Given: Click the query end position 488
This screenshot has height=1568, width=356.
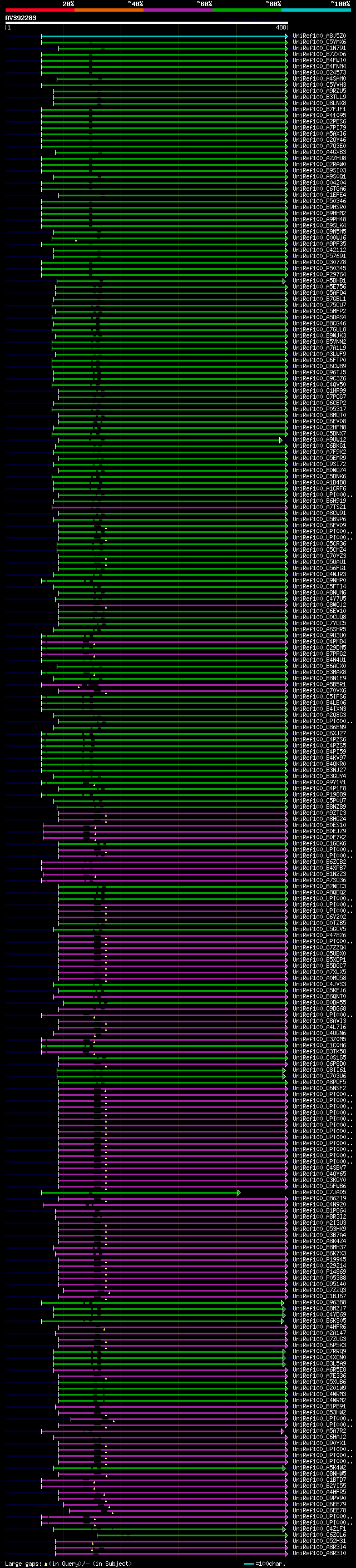Looking at the screenshot, I should [280, 27].
